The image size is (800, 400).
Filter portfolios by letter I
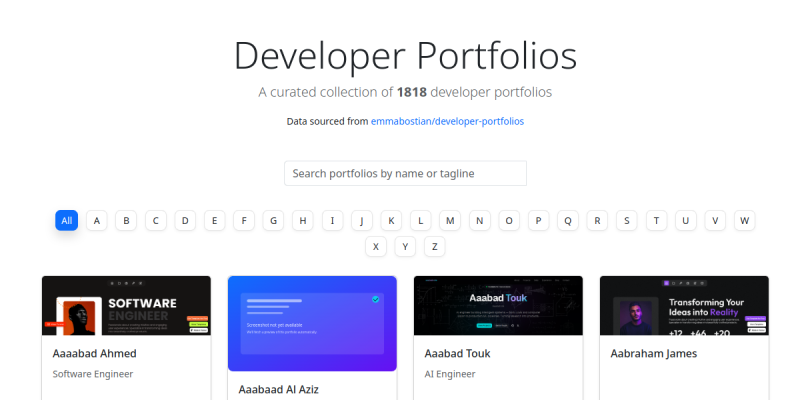tap(332, 220)
